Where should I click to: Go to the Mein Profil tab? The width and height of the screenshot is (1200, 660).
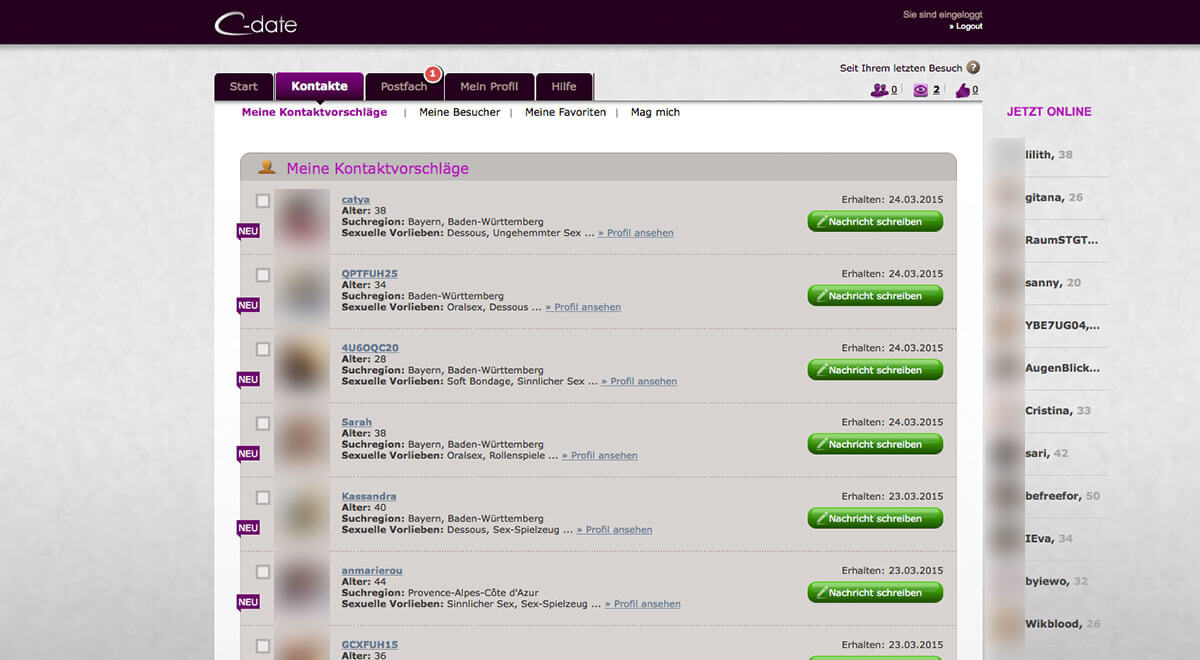(x=489, y=87)
